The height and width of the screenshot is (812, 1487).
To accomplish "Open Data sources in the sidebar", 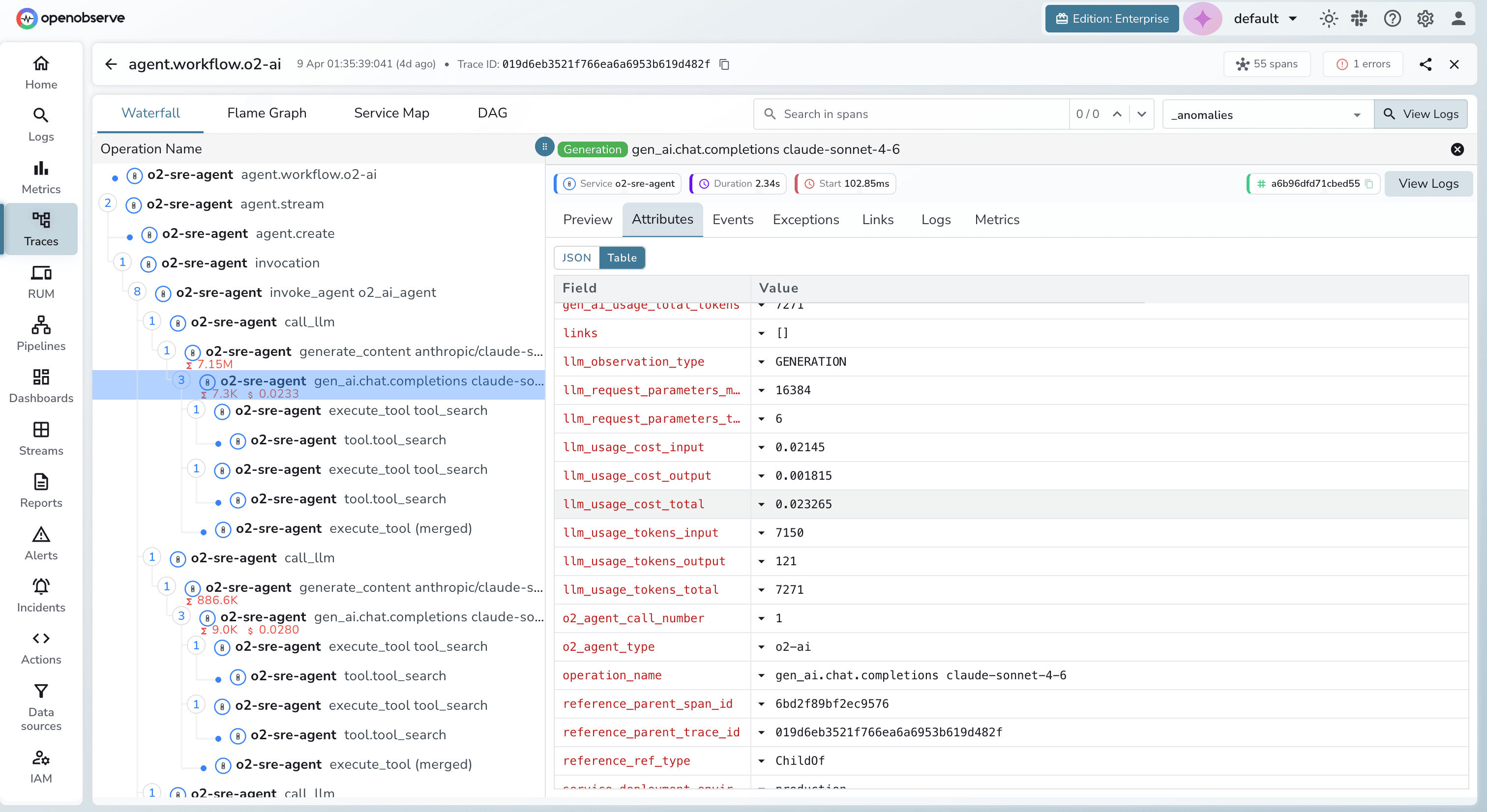I will tap(41, 707).
